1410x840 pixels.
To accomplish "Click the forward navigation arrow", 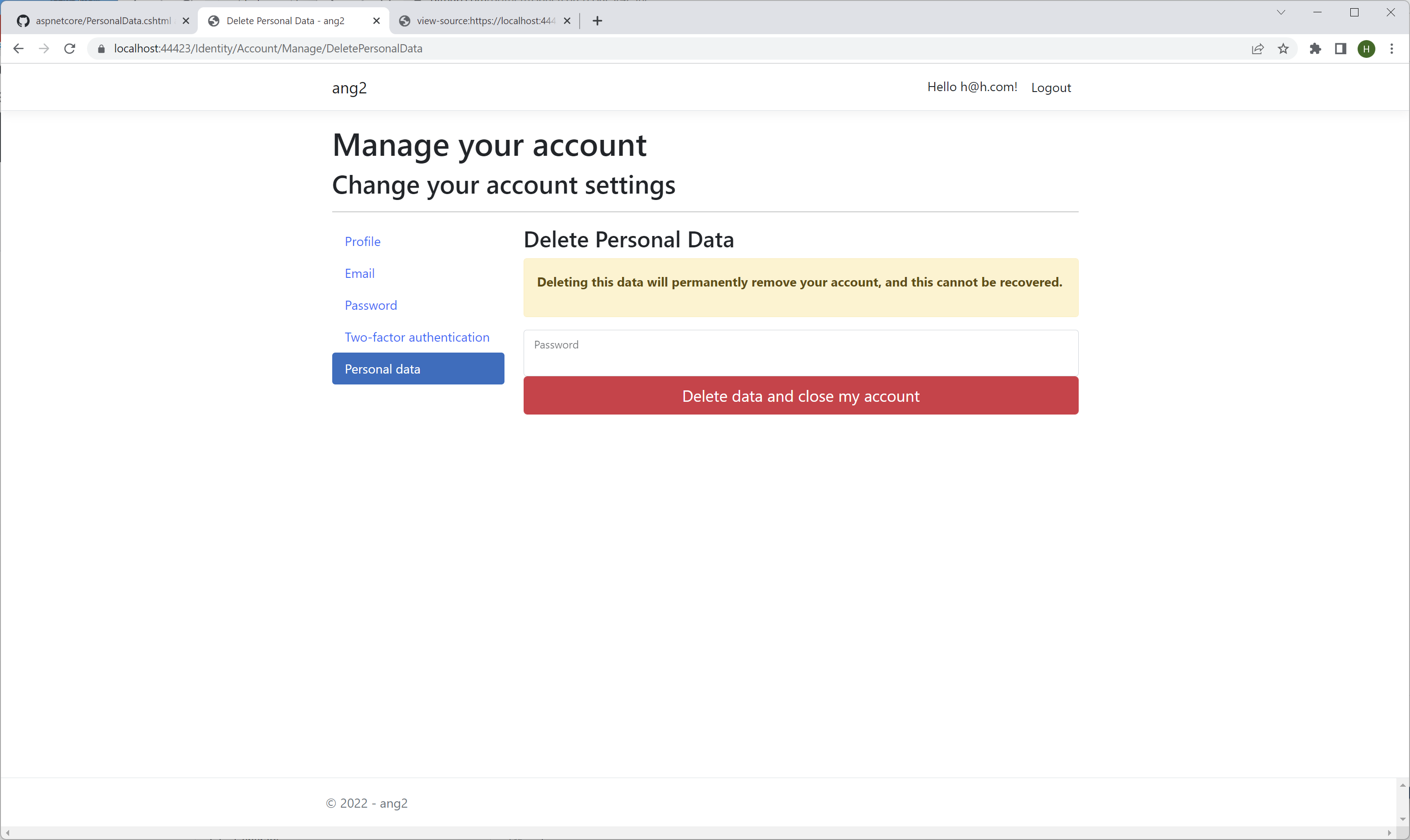I will 44,49.
